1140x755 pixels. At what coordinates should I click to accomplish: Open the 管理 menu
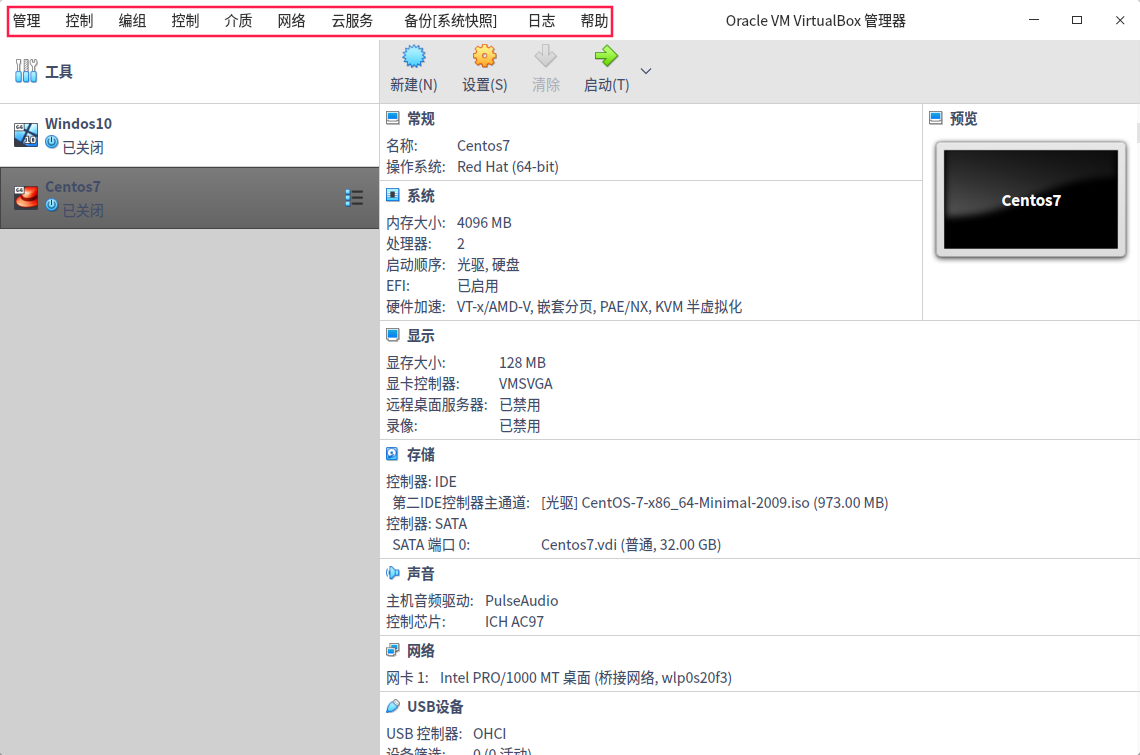tap(27, 21)
